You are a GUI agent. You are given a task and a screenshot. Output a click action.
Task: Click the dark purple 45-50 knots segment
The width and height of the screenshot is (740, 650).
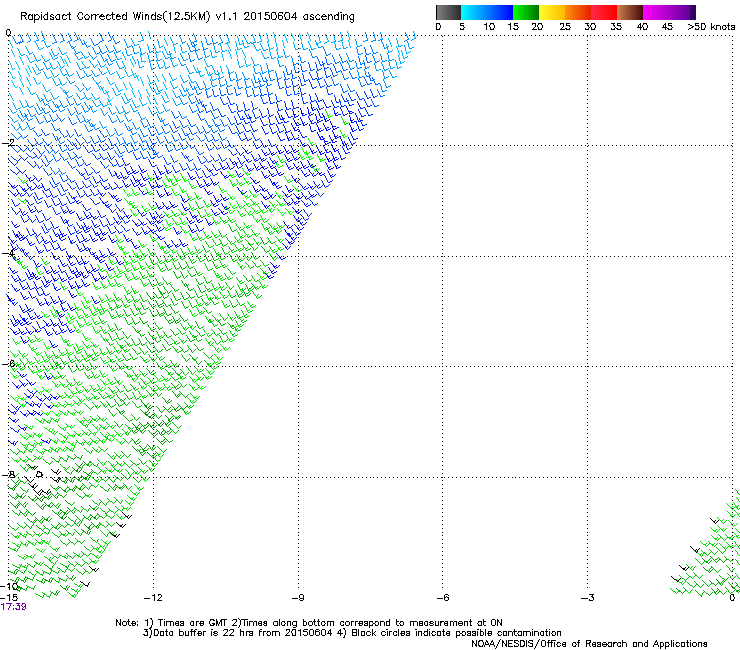pos(682,12)
